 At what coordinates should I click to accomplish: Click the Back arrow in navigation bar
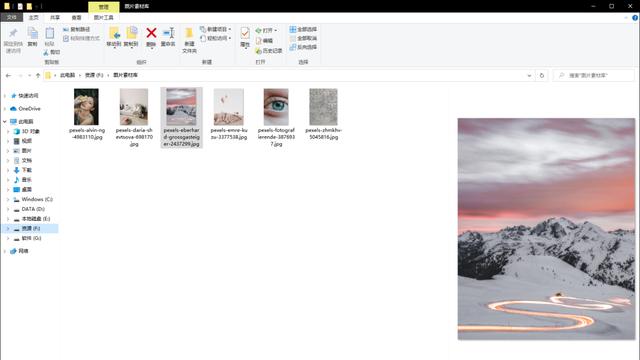[x=8, y=76]
